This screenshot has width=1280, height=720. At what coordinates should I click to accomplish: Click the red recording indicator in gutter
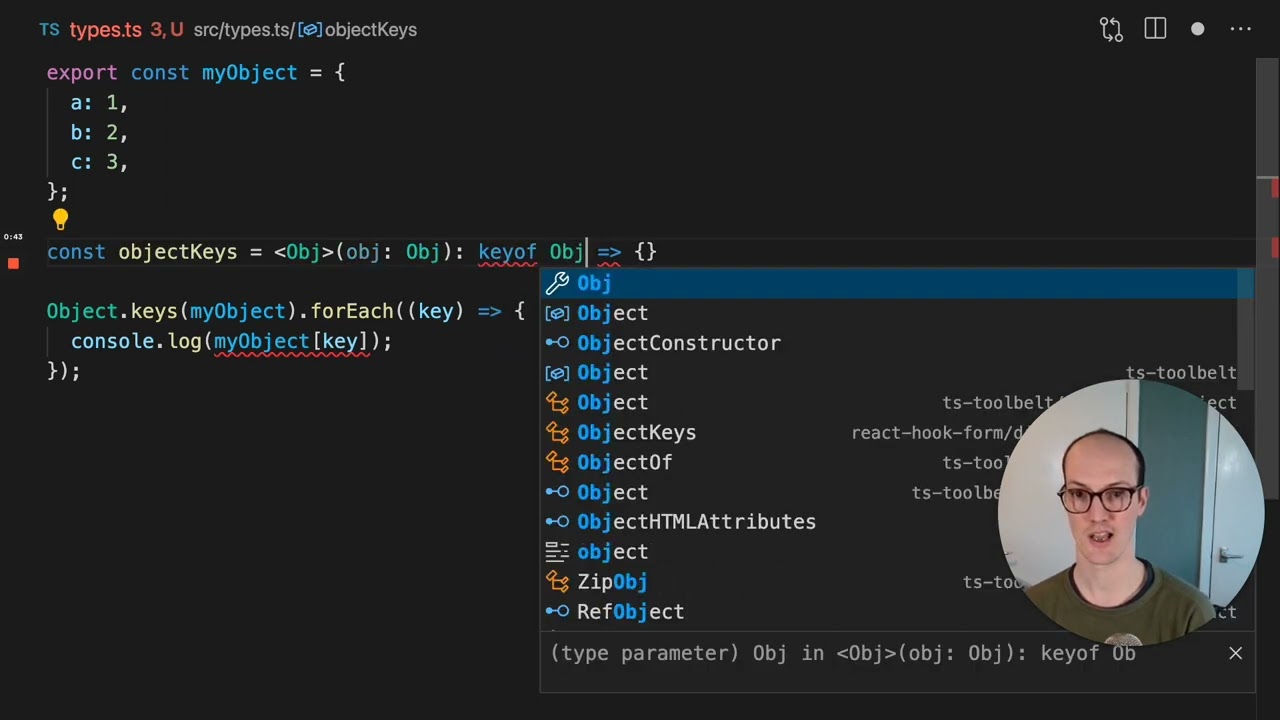13,263
